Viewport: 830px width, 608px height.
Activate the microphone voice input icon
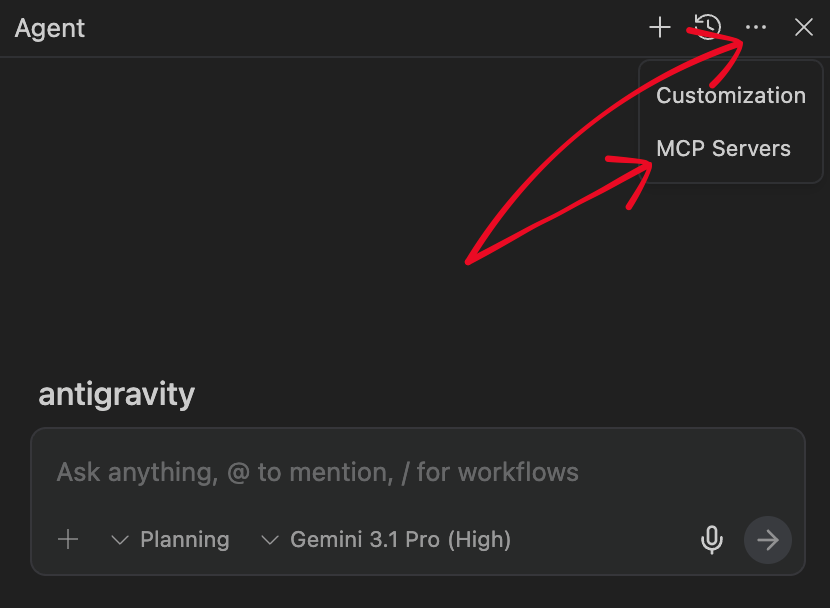coord(711,540)
